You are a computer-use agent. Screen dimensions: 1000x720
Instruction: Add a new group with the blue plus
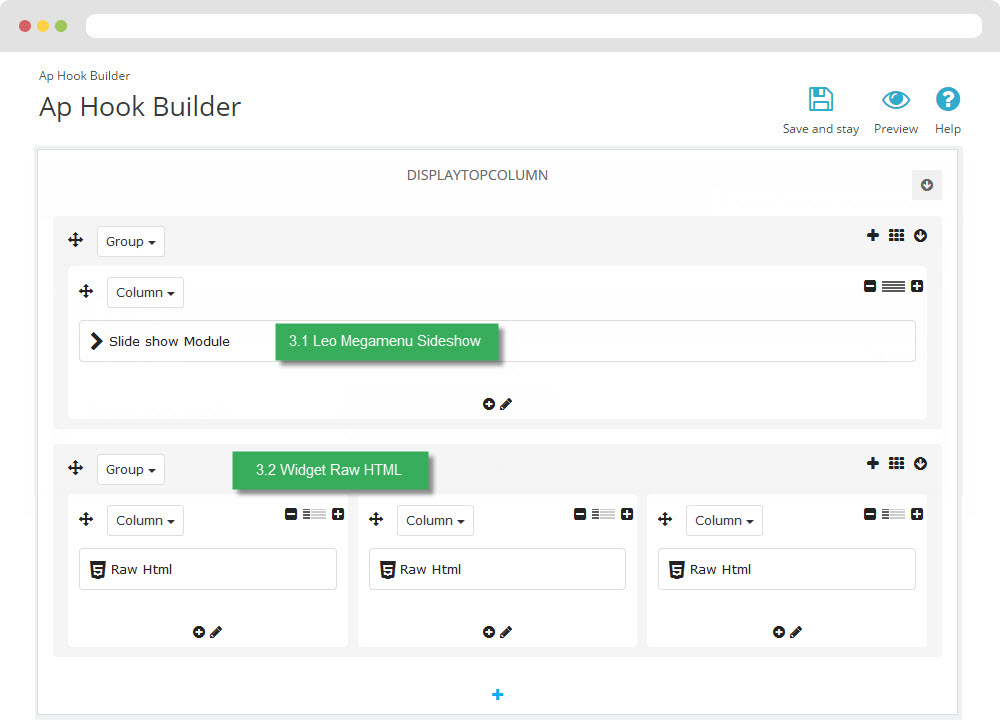click(x=497, y=694)
